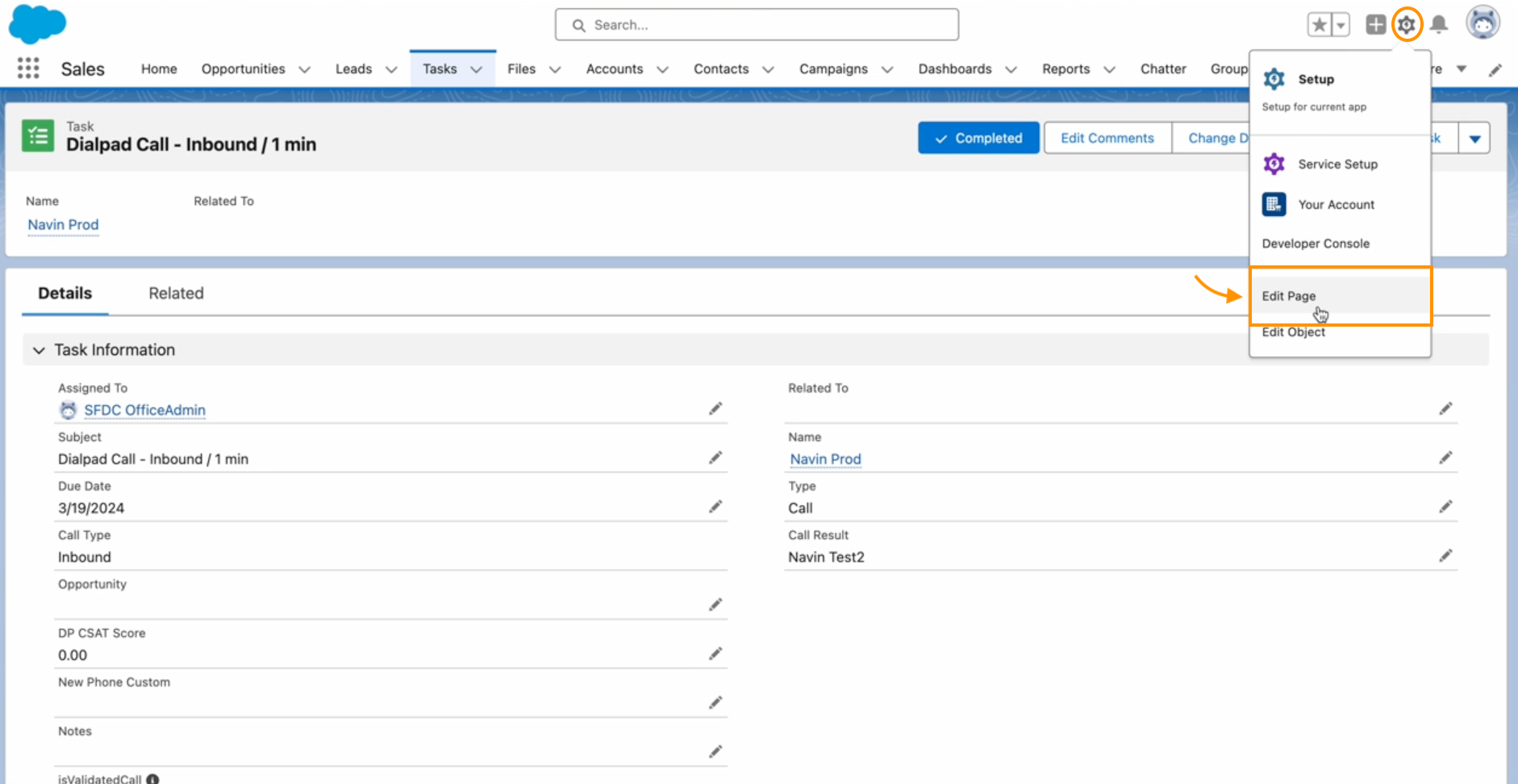Screen dimensions: 1518x784
Task: Expand the Opportunities tab dropdown
Action: coord(305,69)
